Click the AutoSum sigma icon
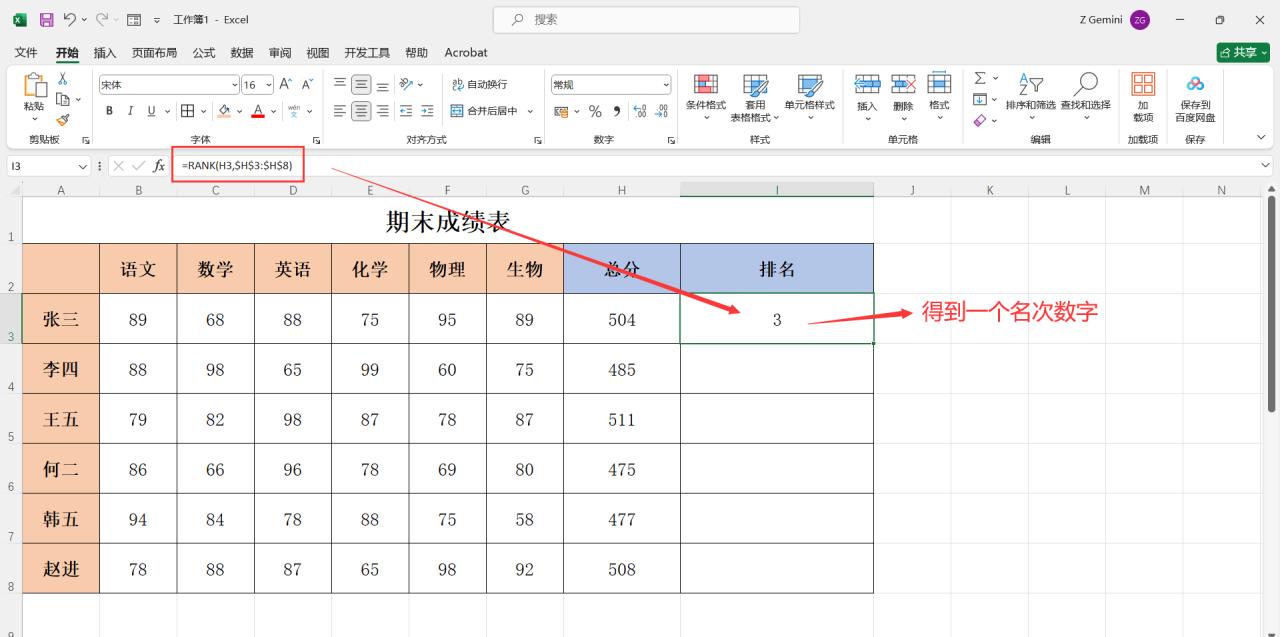 (x=980, y=78)
